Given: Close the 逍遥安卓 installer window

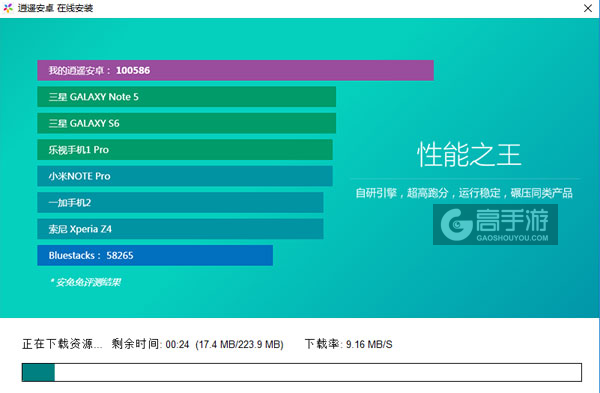Looking at the screenshot, I should (x=588, y=8).
